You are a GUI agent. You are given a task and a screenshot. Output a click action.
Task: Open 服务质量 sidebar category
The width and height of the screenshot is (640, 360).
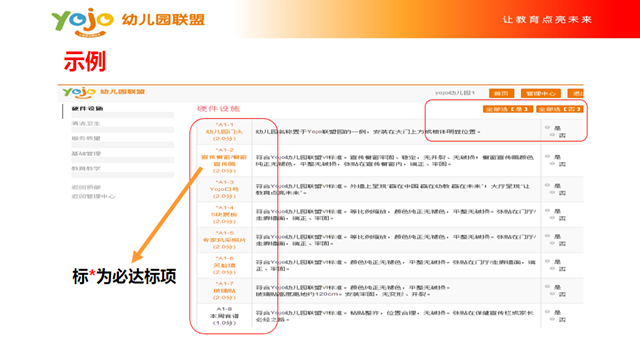86,138
